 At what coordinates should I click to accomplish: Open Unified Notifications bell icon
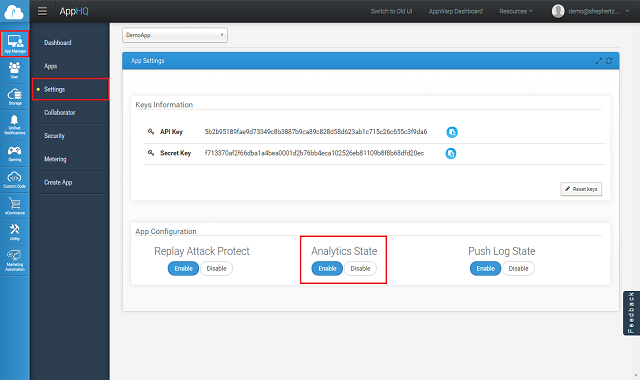(x=15, y=124)
